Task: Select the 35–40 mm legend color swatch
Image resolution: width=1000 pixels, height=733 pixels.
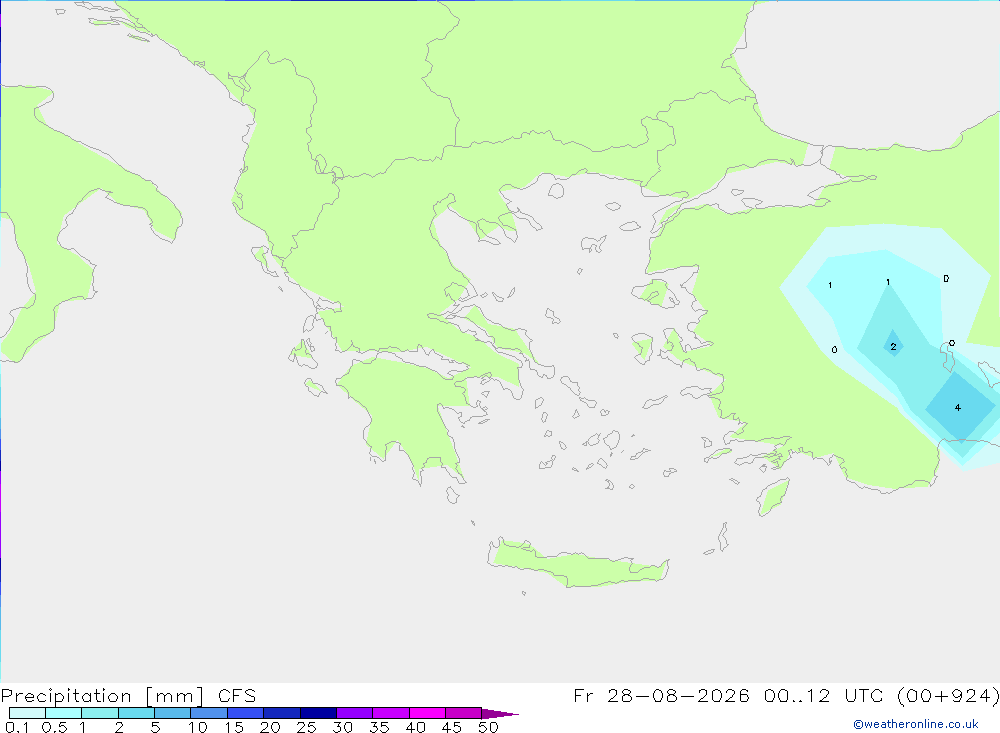Action: [x=391, y=713]
